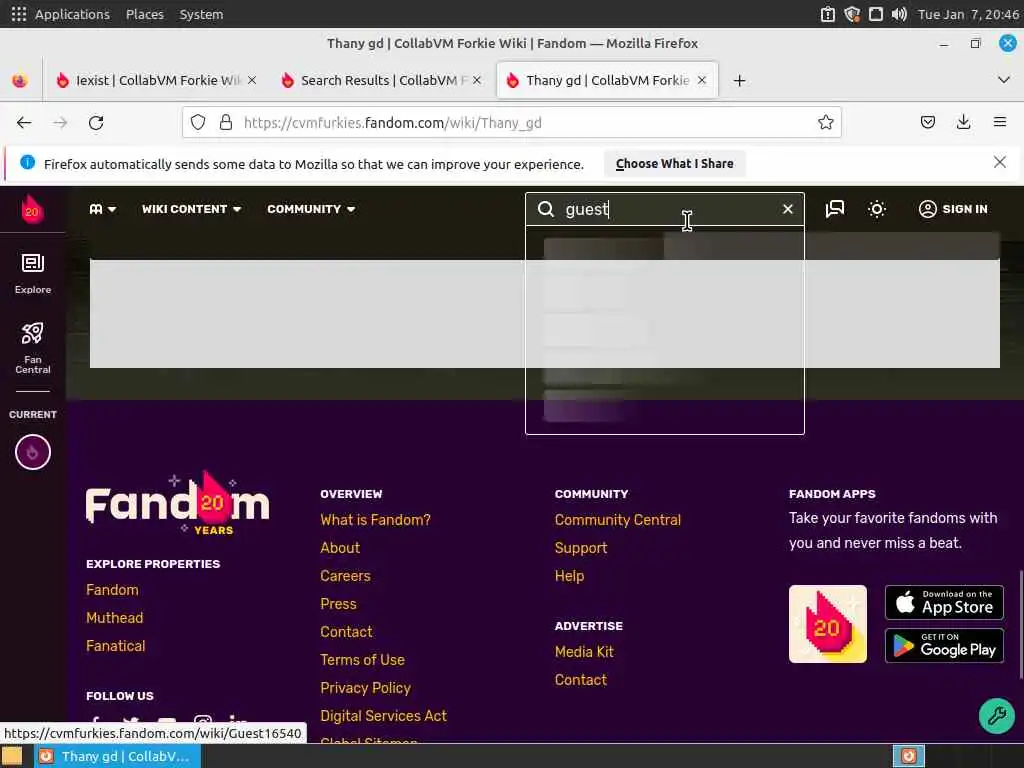Bookmark this page with the star icon

825,122
